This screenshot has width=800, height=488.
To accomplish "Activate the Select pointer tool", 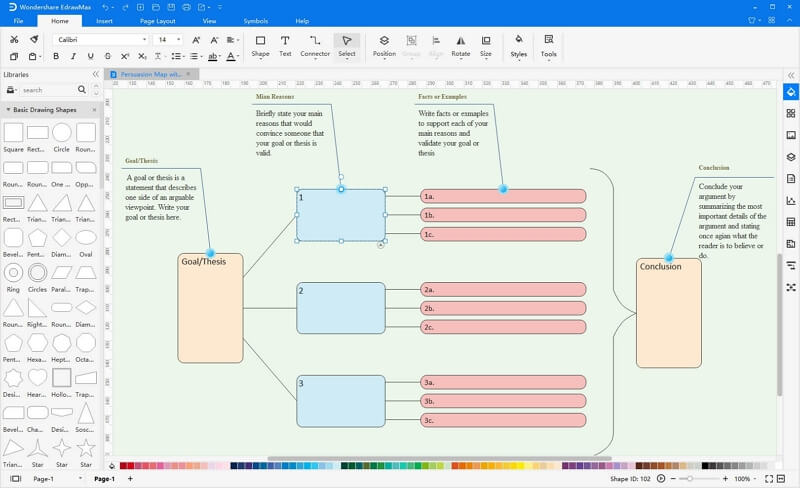I will coord(346,46).
